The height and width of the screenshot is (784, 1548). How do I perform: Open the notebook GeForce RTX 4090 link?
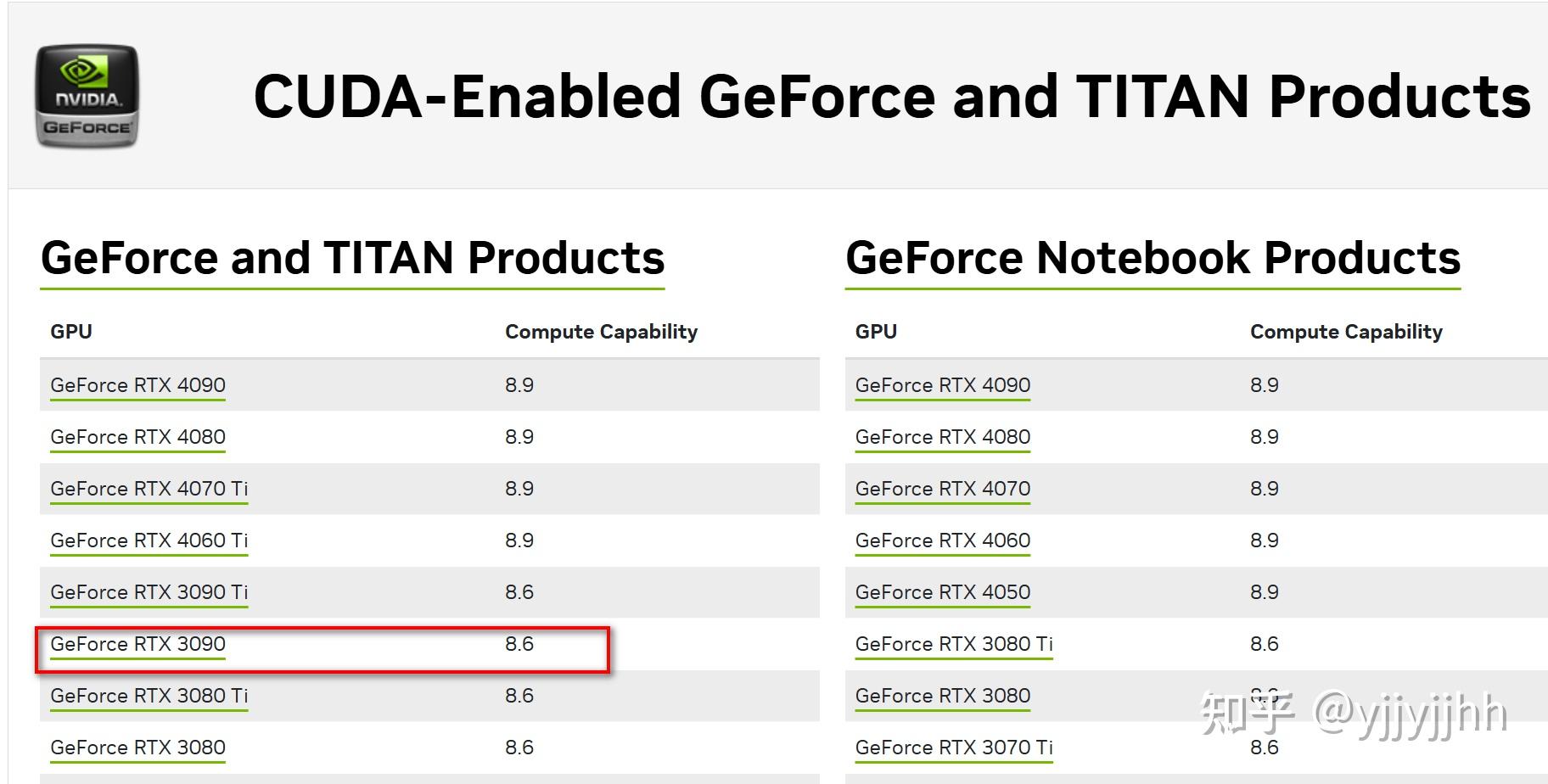pos(942,385)
